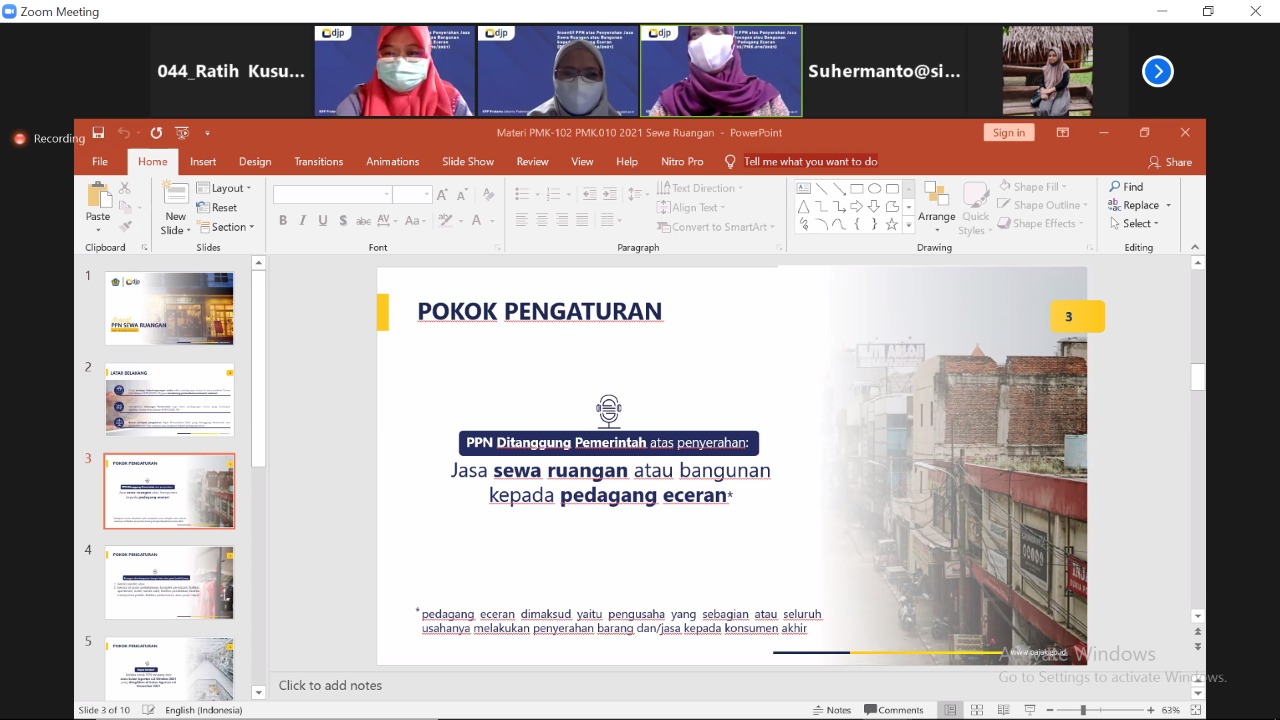This screenshot has height=720, width=1280.
Task: Open the Transitions ribbon tab
Action: [x=318, y=162]
